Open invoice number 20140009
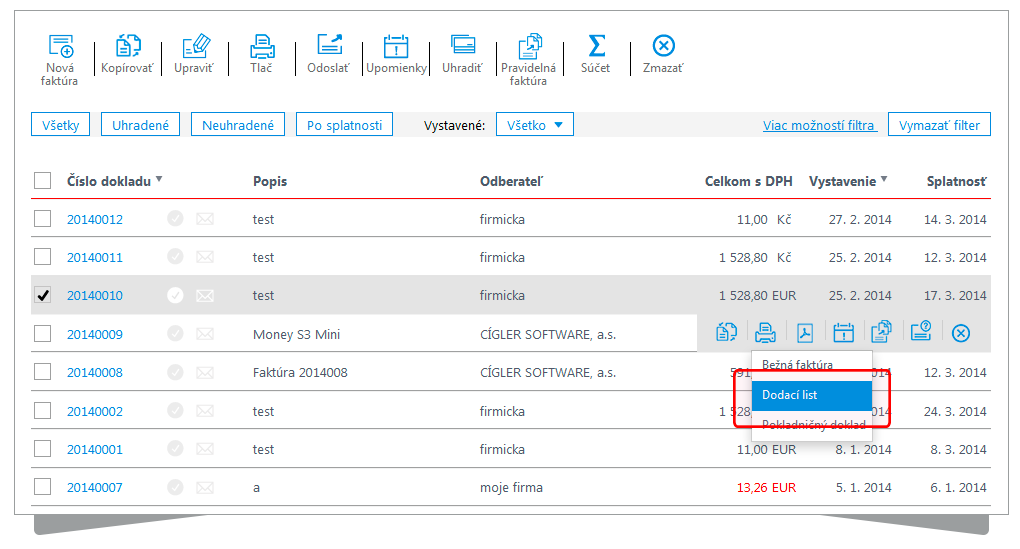This screenshot has width=1020, height=549. point(95,334)
